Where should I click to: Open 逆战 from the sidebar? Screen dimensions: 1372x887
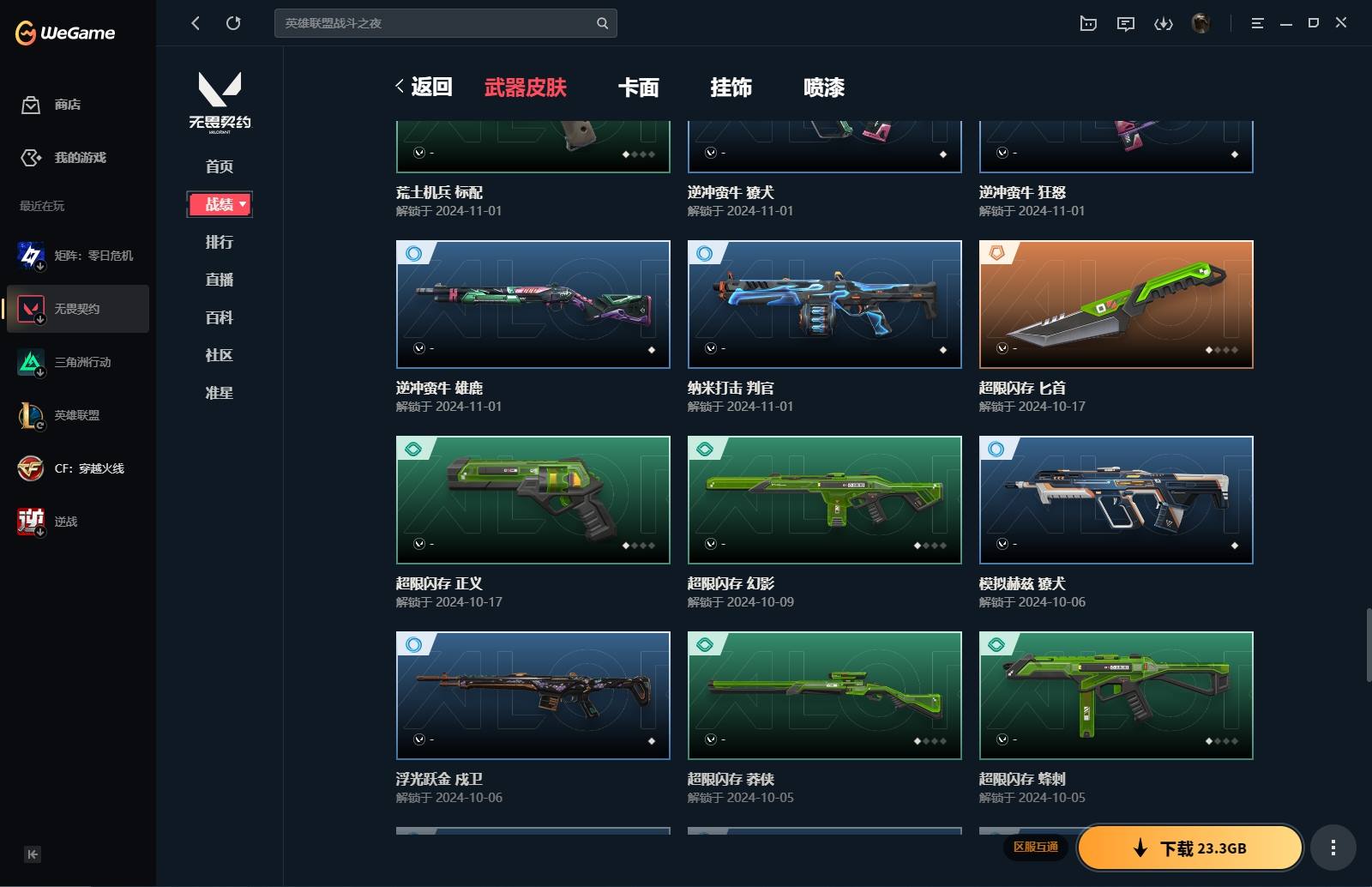(77, 522)
